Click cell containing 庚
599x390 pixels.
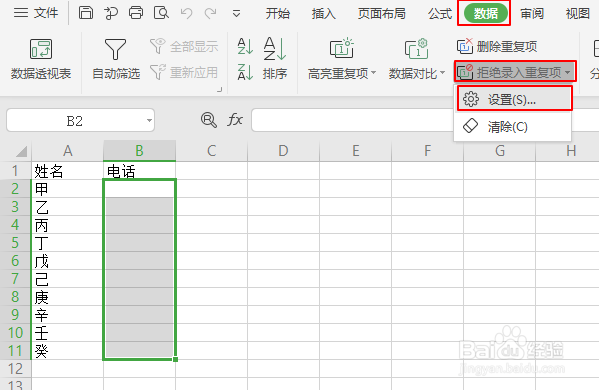(x=67, y=297)
